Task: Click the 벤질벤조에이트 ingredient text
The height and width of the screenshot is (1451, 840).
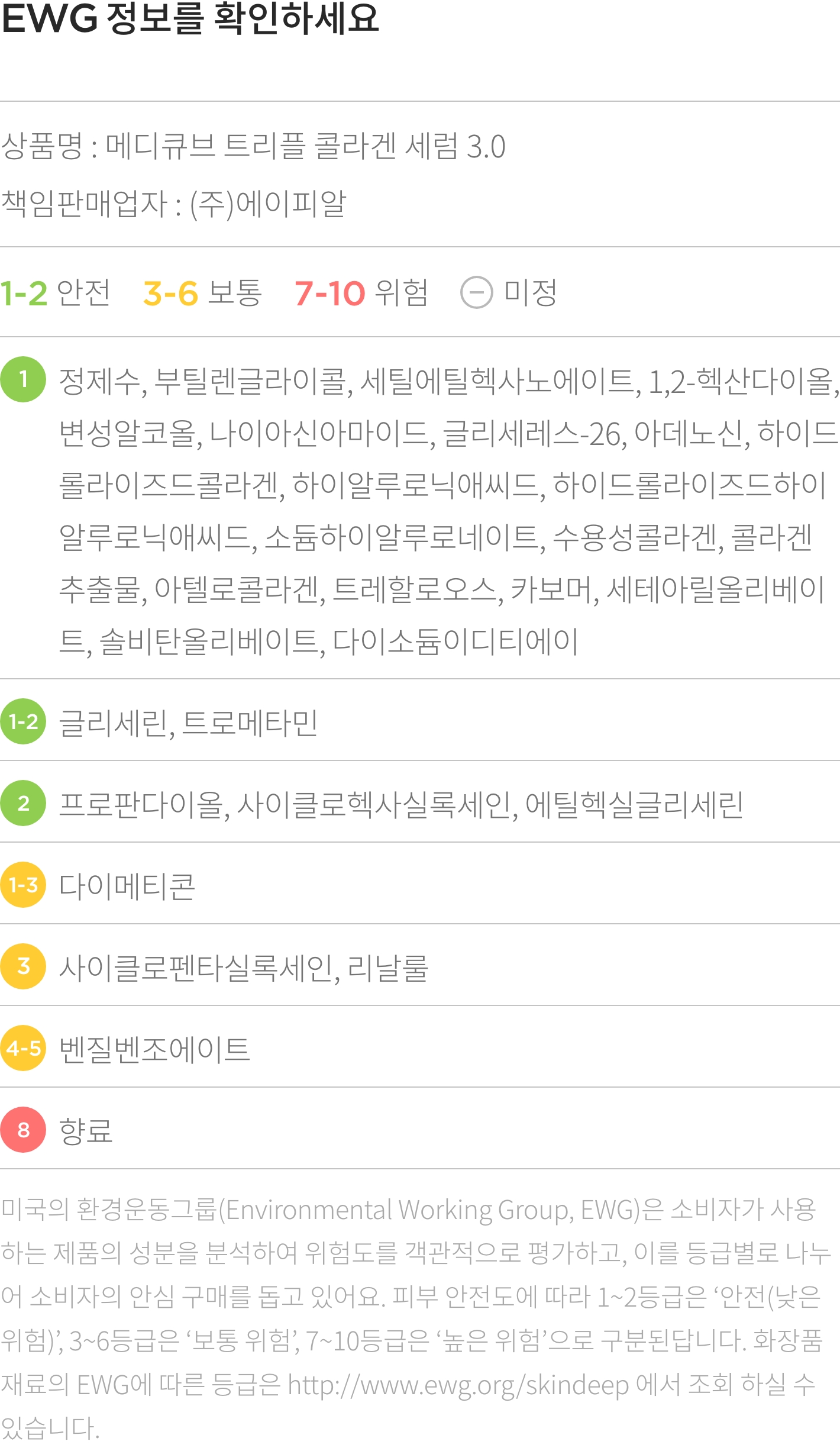Action: coord(154,1049)
